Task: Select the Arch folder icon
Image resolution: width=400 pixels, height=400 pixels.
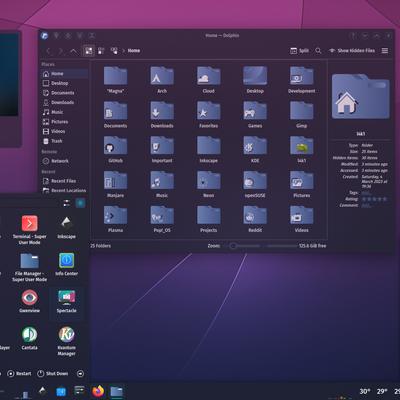Action: (x=162, y=76)
